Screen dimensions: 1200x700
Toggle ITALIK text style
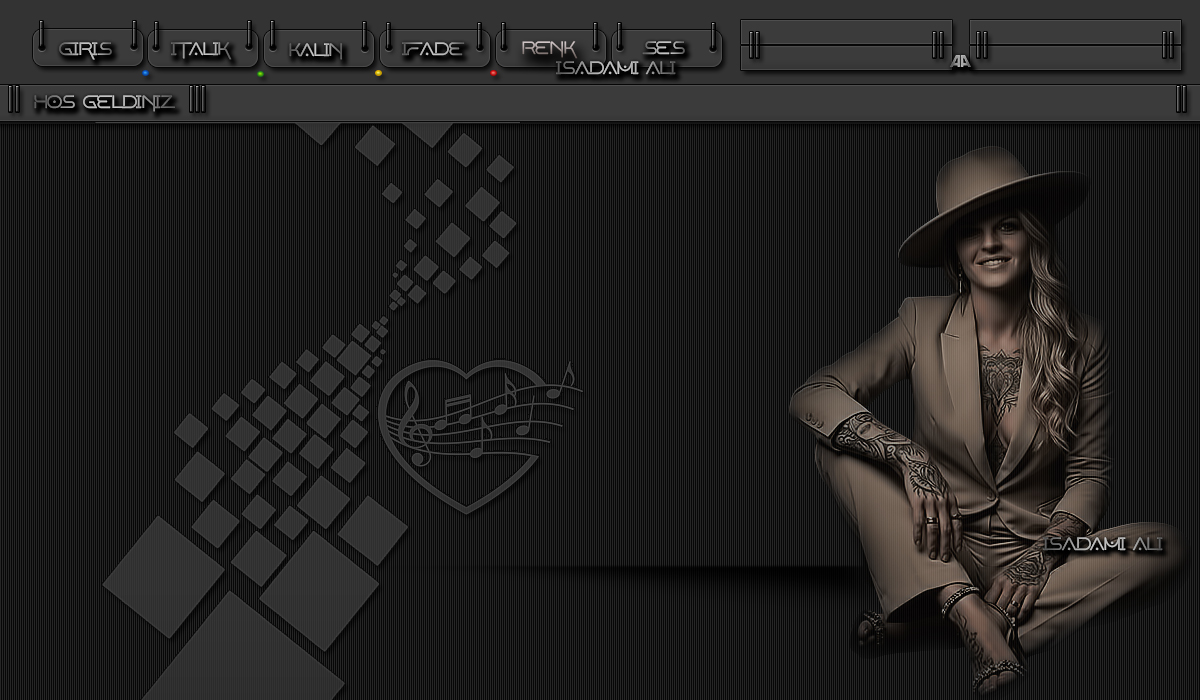click(203, 48)
